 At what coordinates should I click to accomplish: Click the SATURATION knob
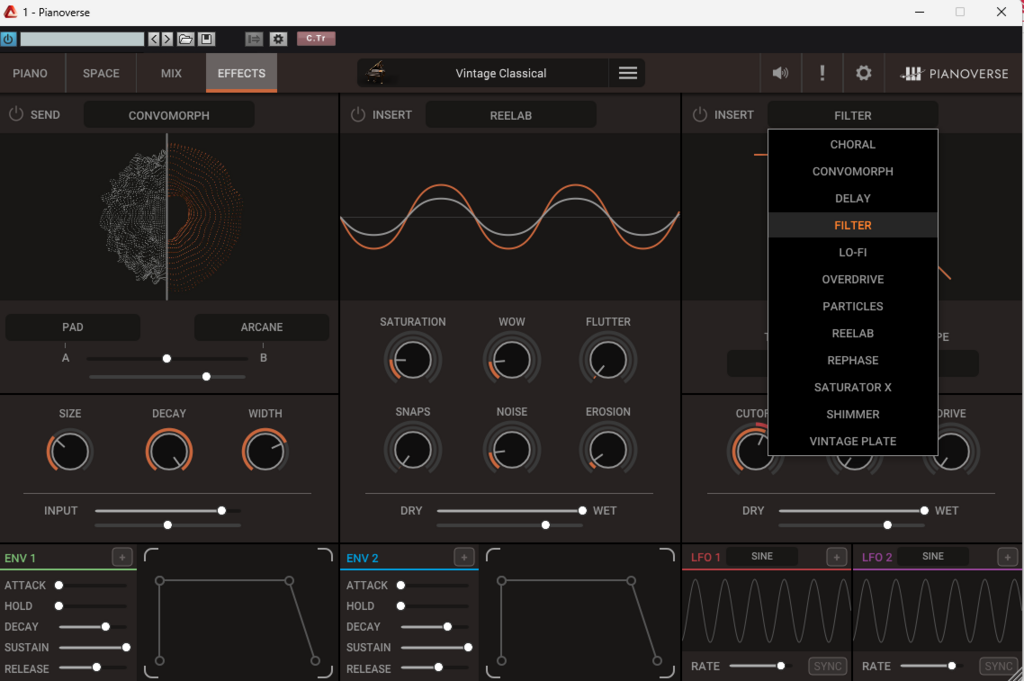(413, 360)
